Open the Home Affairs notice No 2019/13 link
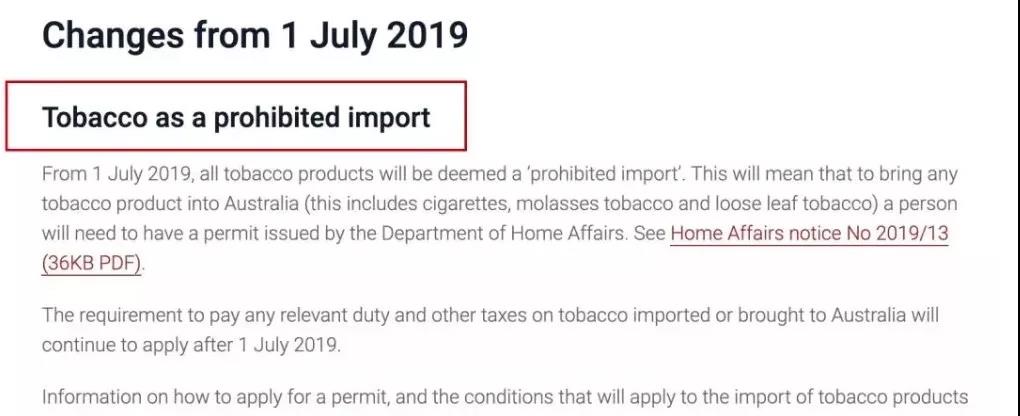 809,232
